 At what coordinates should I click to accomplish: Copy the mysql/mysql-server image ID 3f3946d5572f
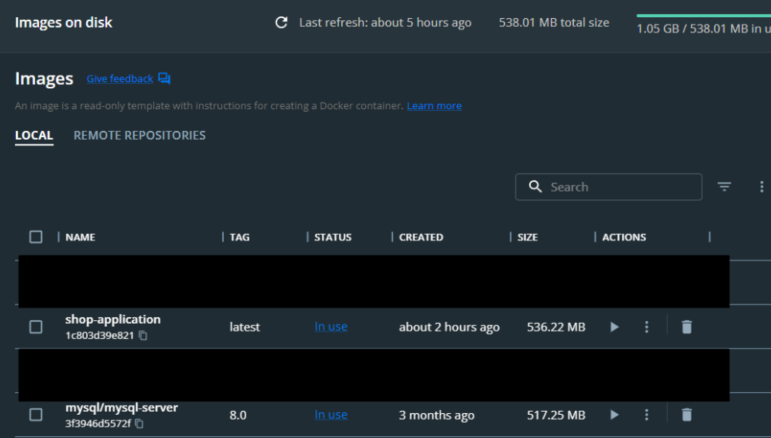(140, 423)
